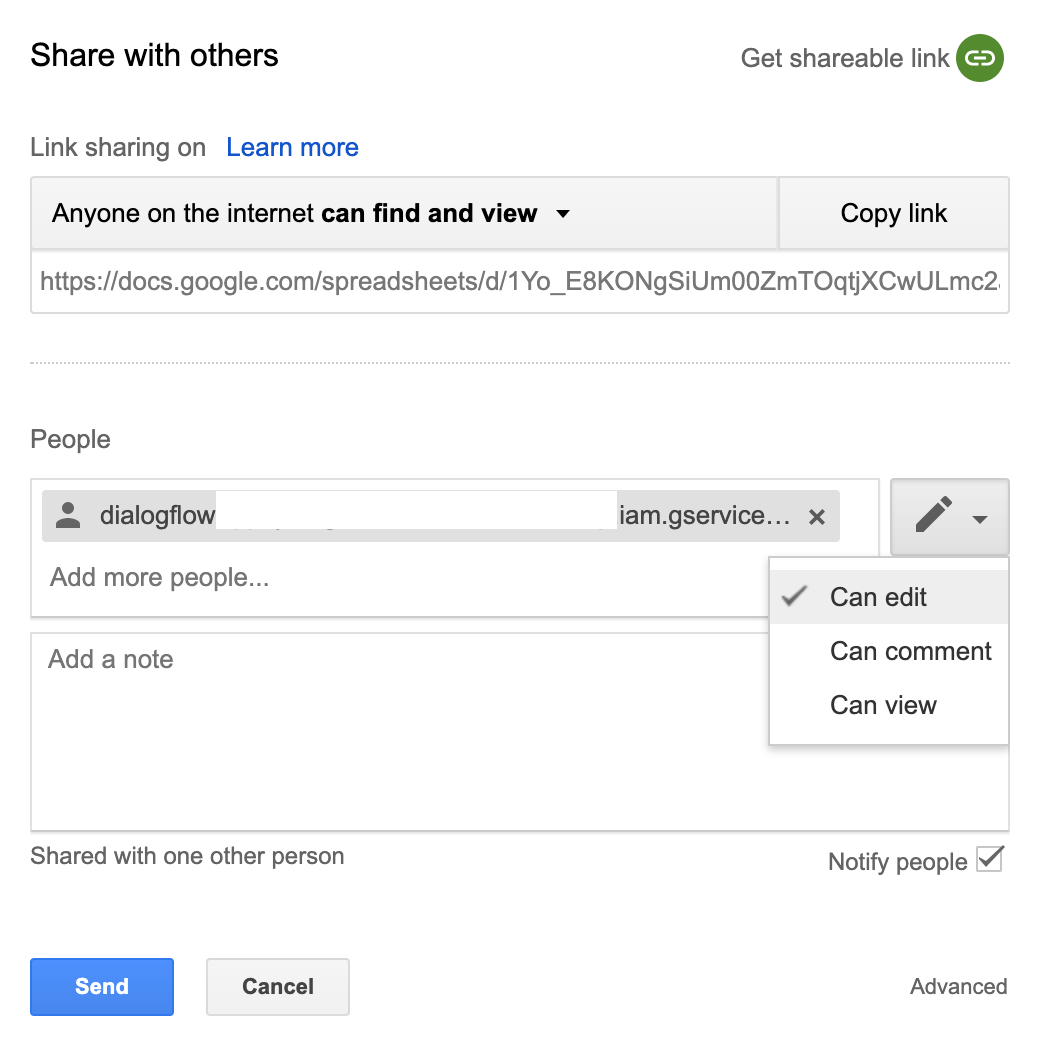
Task: Select the spreadsheet share URL field
Action: pyautogui.click(x=519, y=282)
